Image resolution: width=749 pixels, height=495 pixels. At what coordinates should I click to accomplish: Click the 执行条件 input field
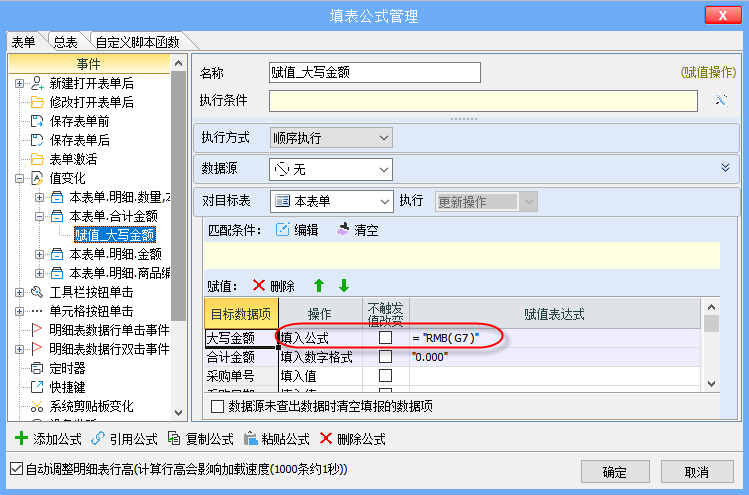pos(483,101)
